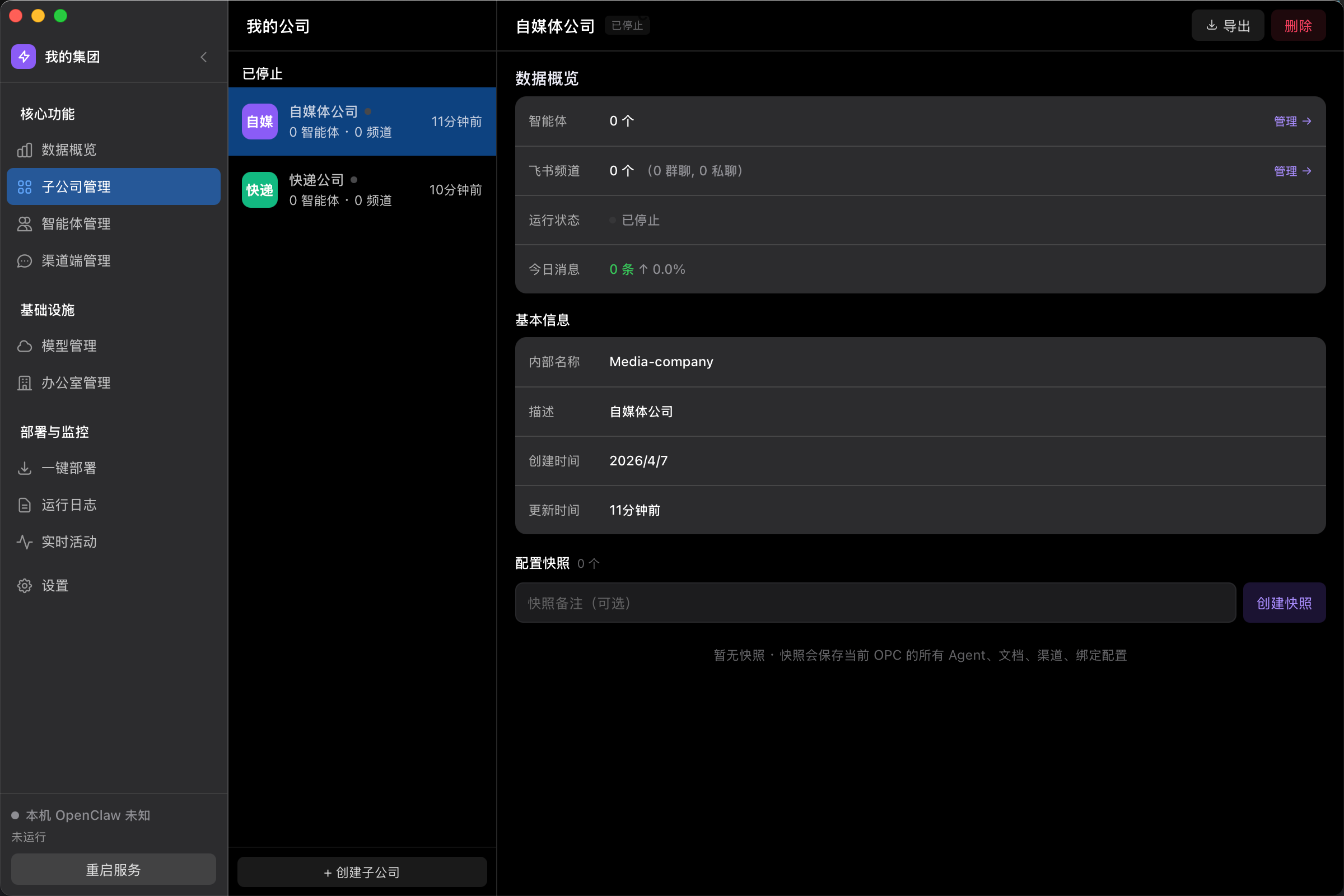The width and height of the screenshot is (1344, 896).
Task: Restart service with 重启服务 button
Action: tap(113, 869)
